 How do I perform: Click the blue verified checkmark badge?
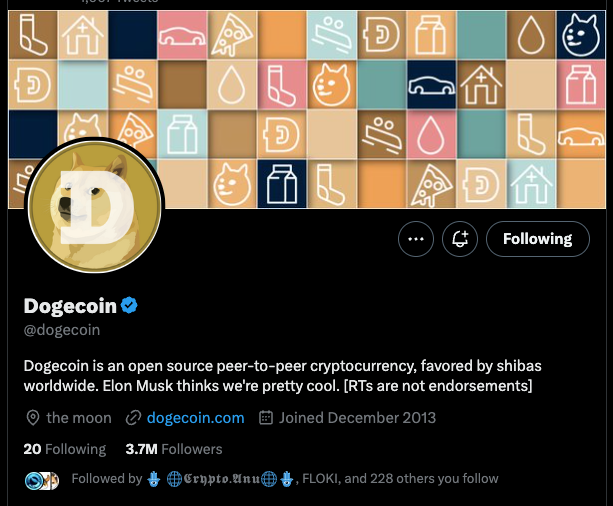point(129,305)
